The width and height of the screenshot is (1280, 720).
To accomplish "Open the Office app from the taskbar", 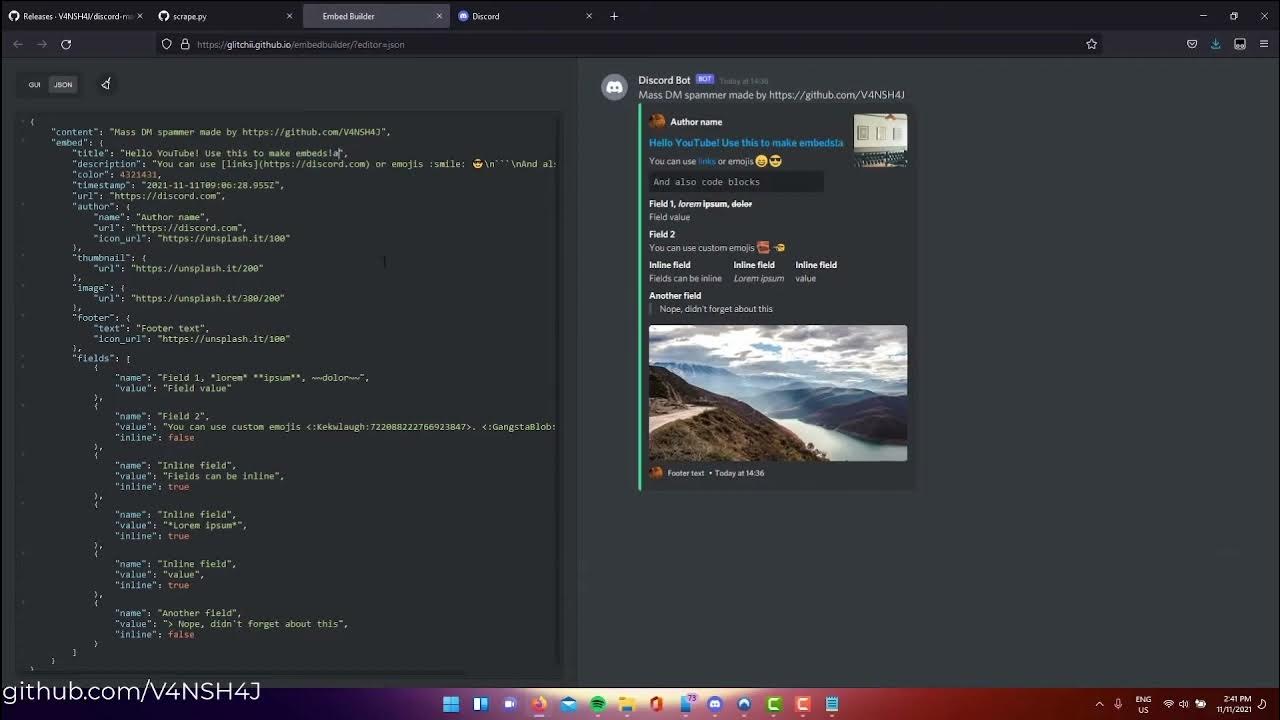I will click(x=656, y=704).
